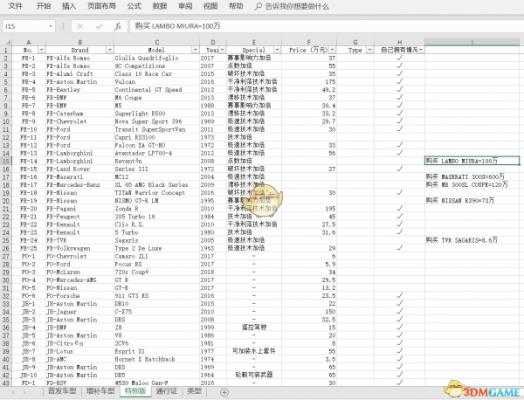Switch to the 开始 ribbon tab
Image resolution: width=524 pixels, height=400 pixels.
(x=43, y=6)
